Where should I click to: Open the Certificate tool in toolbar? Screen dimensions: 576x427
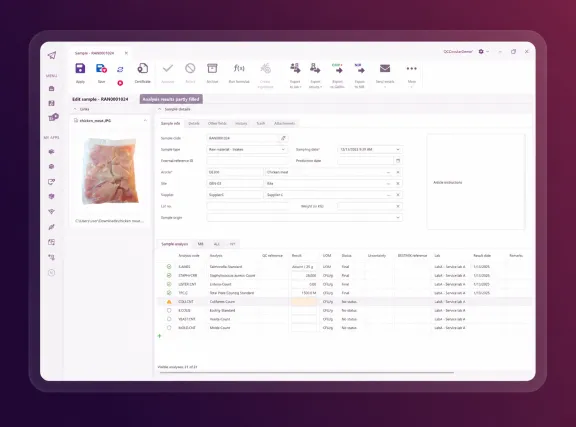pyautogui.click(x=143, y=69)
